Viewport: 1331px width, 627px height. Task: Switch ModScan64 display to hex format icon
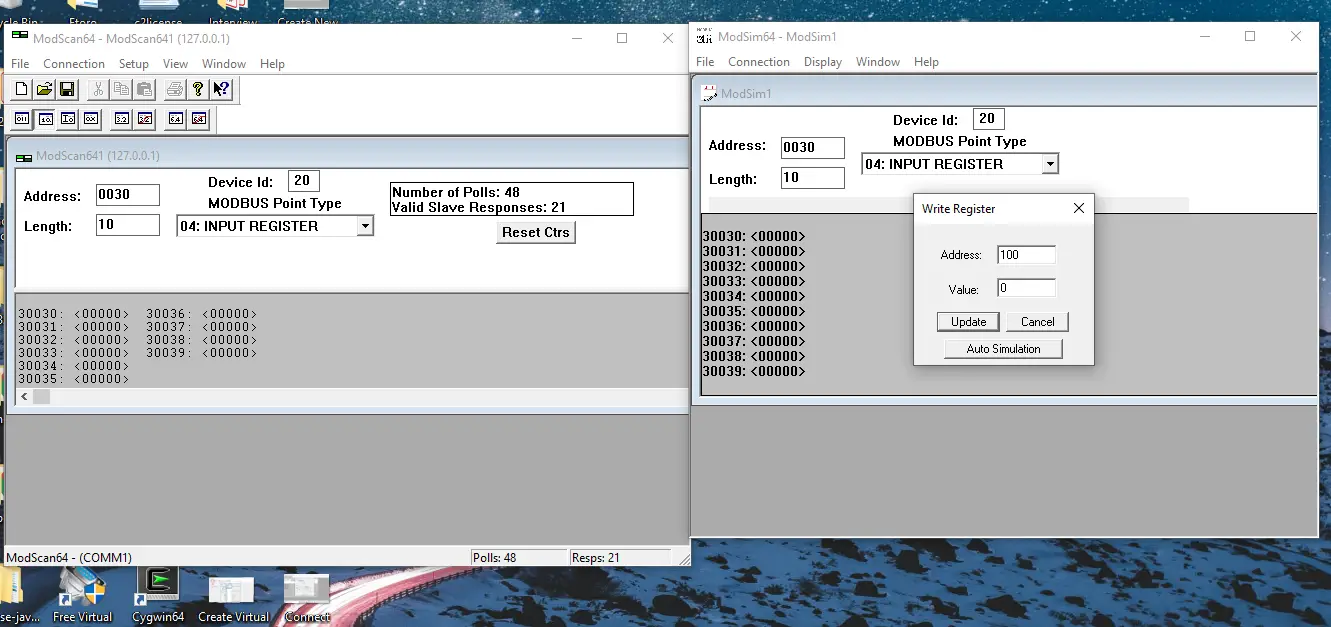(91, 119)
